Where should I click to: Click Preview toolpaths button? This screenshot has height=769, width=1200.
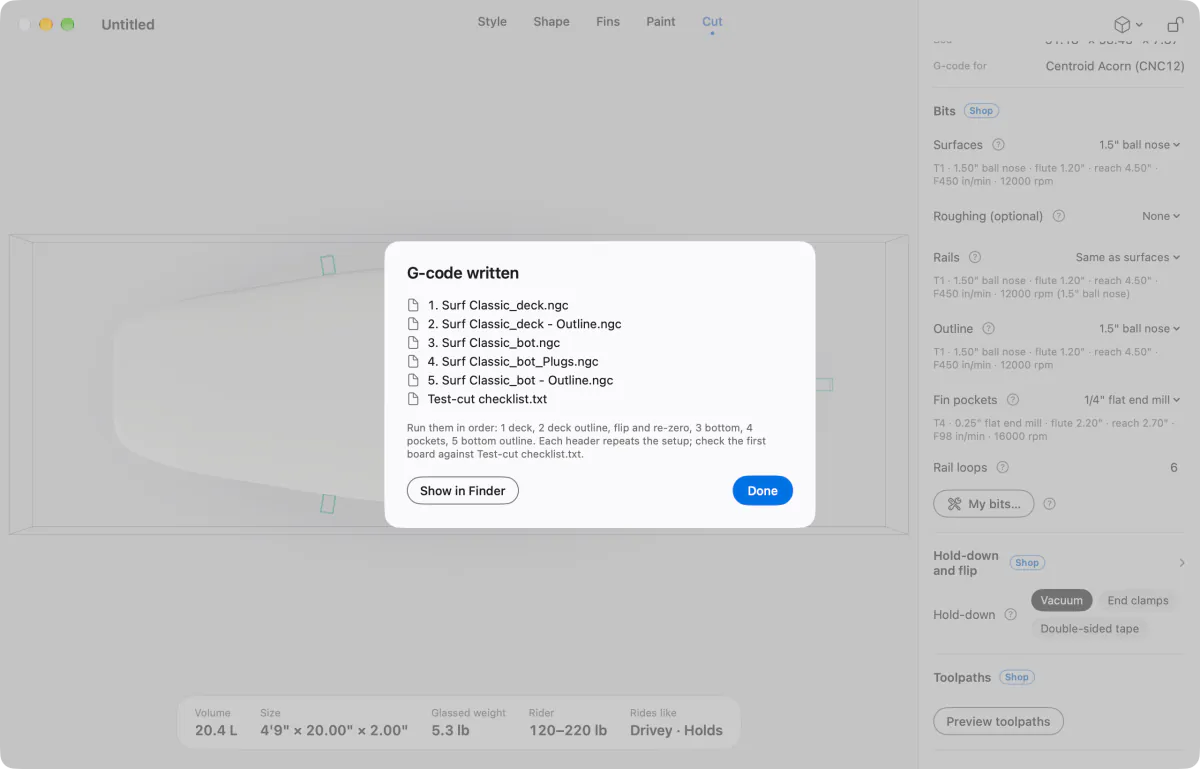pyautogui.click(x=998, y=721)
